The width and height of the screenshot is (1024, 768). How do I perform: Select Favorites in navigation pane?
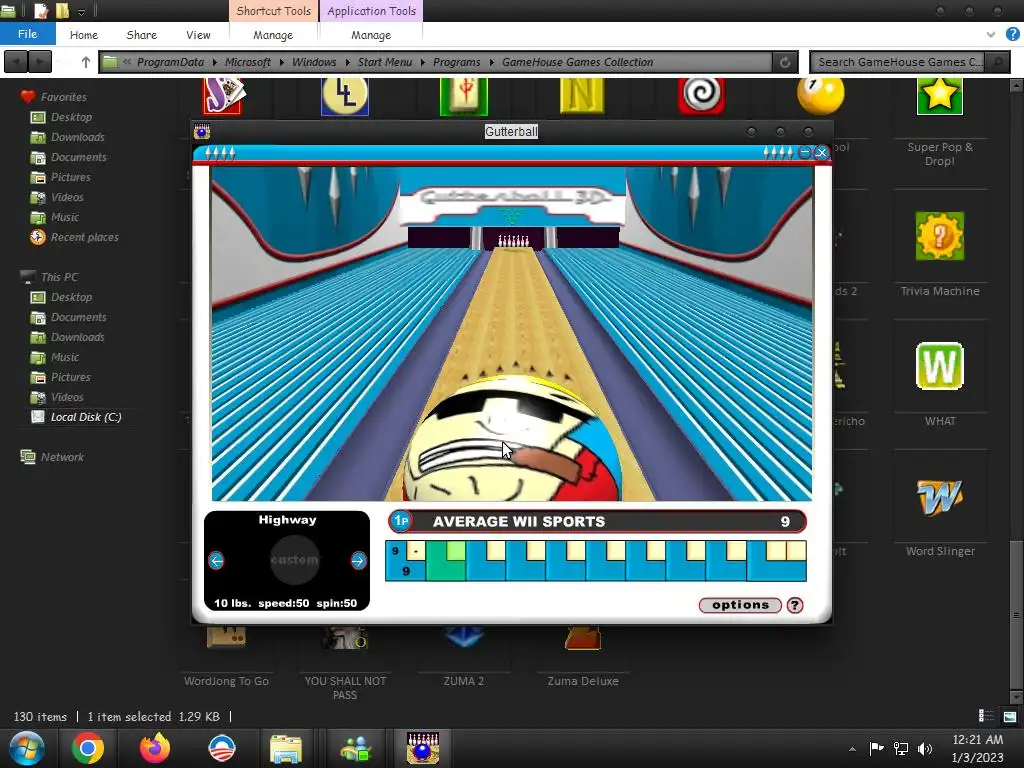click(x=63, y=97)
